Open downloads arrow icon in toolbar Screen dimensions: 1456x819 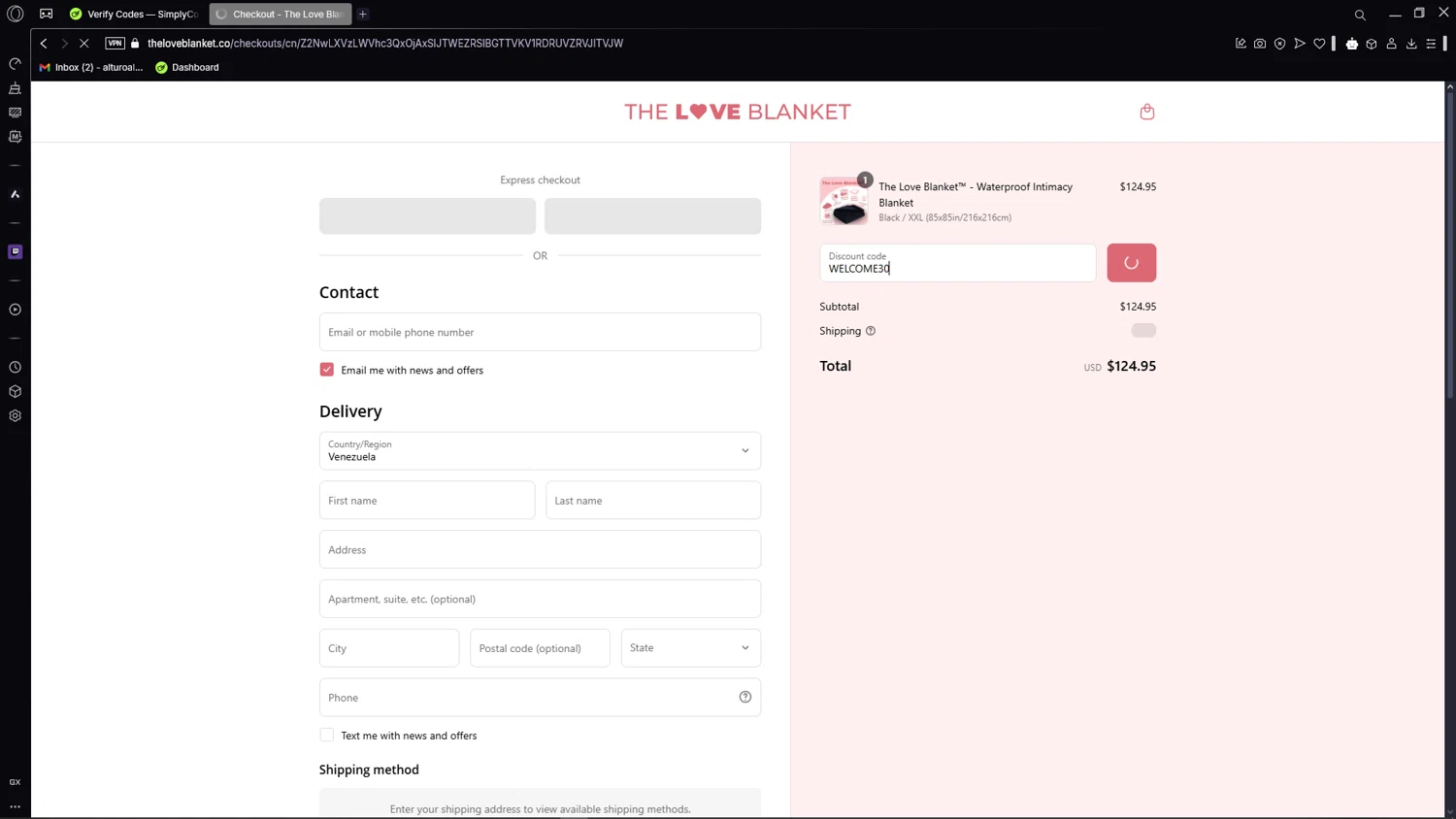pyautogui.click(x=1411, y=43)
